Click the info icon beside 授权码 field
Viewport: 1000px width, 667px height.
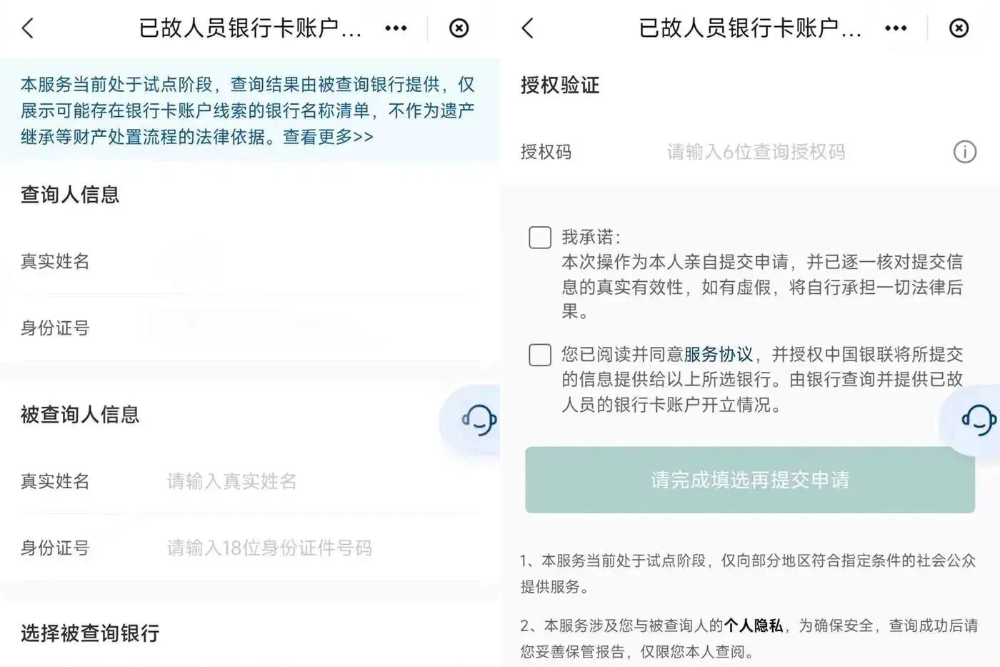(x=964, y=152)
